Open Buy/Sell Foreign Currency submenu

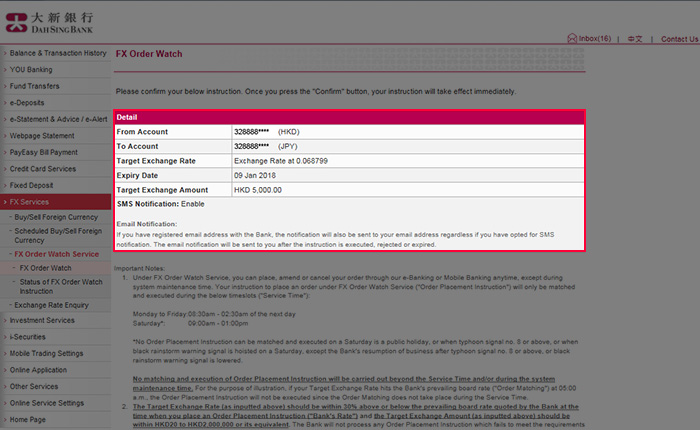coord(56,217)
